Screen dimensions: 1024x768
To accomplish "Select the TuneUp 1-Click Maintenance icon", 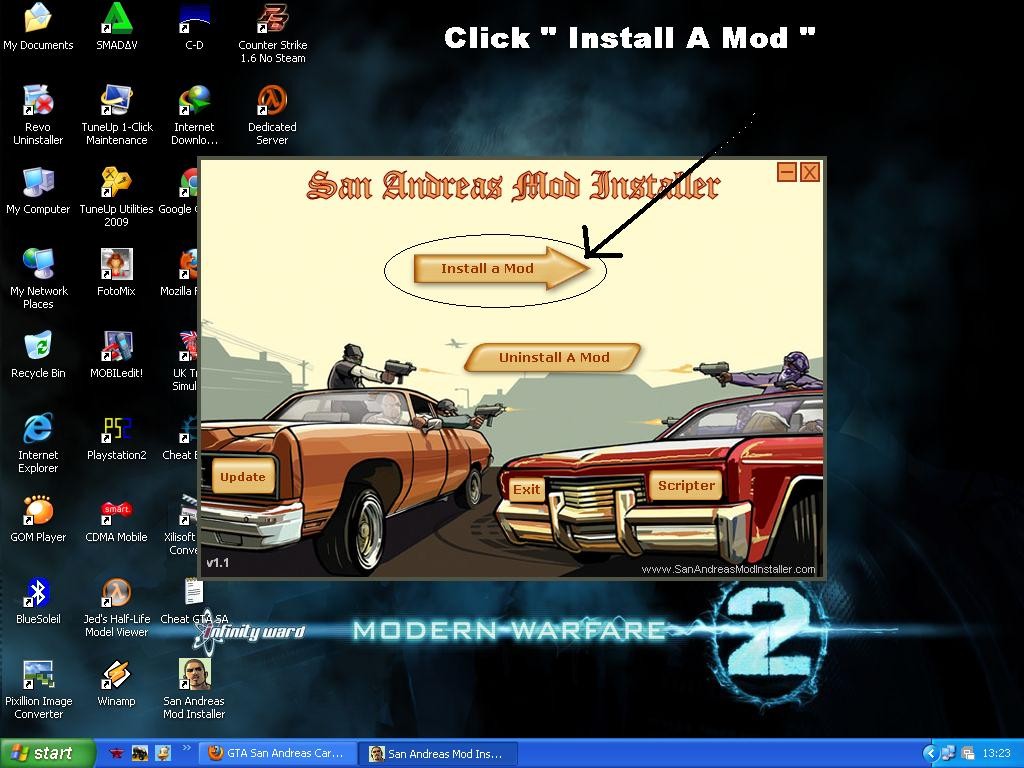I will [x=116, y=115].
